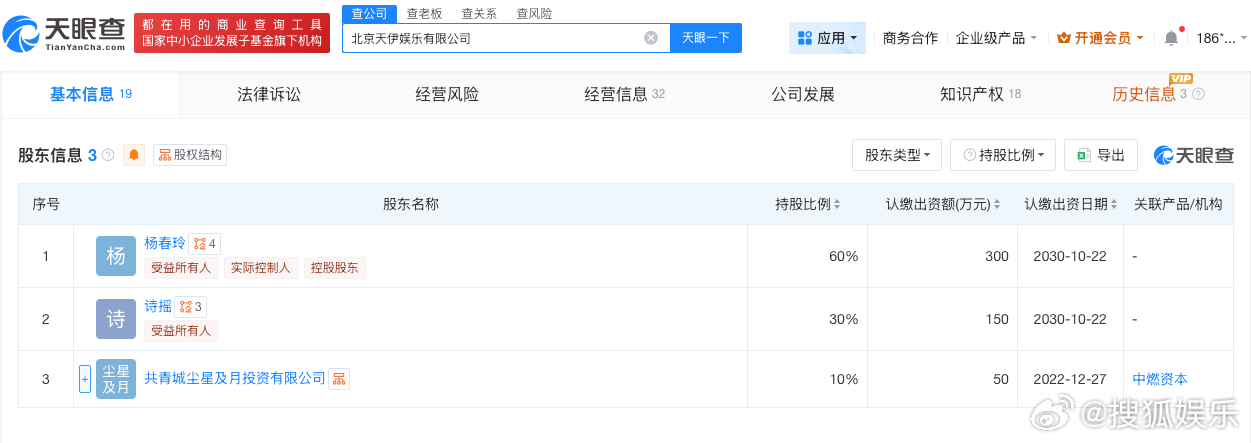Click the 诗 avatar tile
This screenshot has height=443, width=1251.
click(x=116, y=320)
